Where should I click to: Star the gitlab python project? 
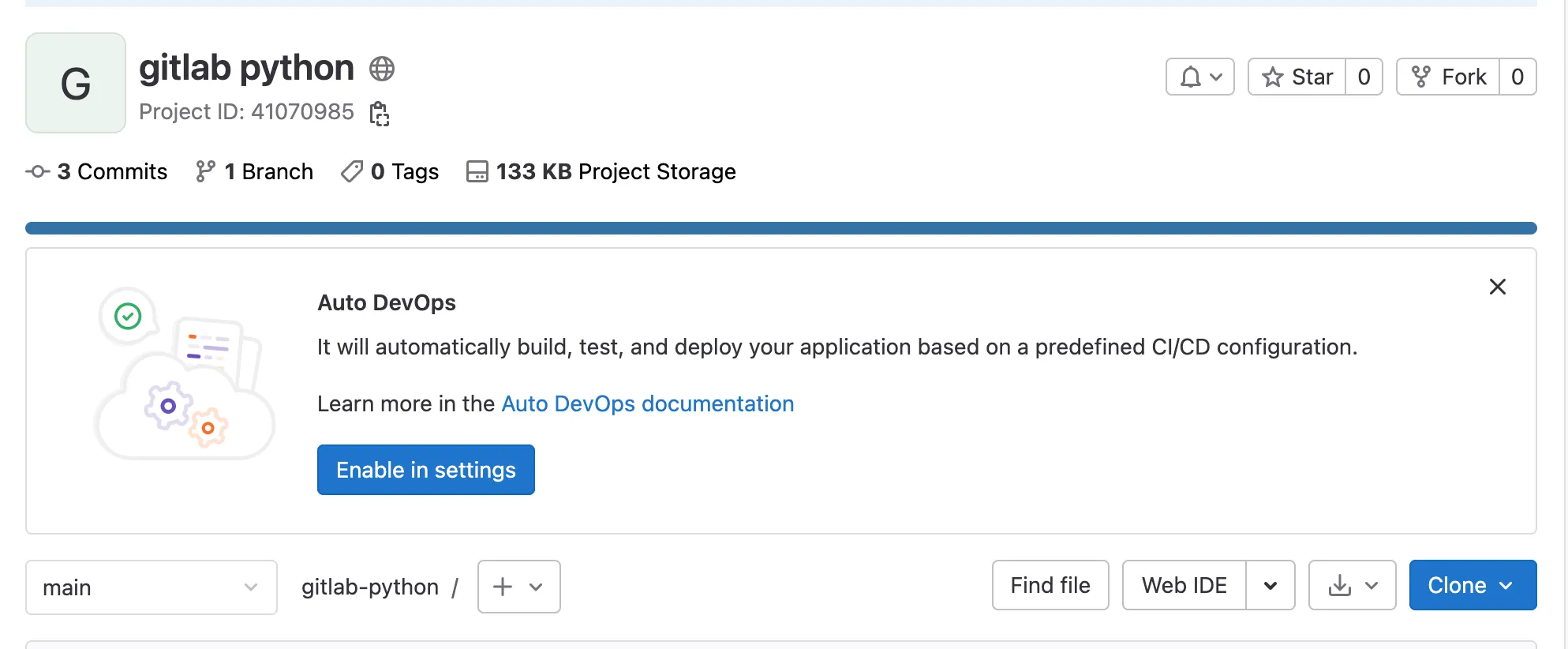click(1297, 77)
